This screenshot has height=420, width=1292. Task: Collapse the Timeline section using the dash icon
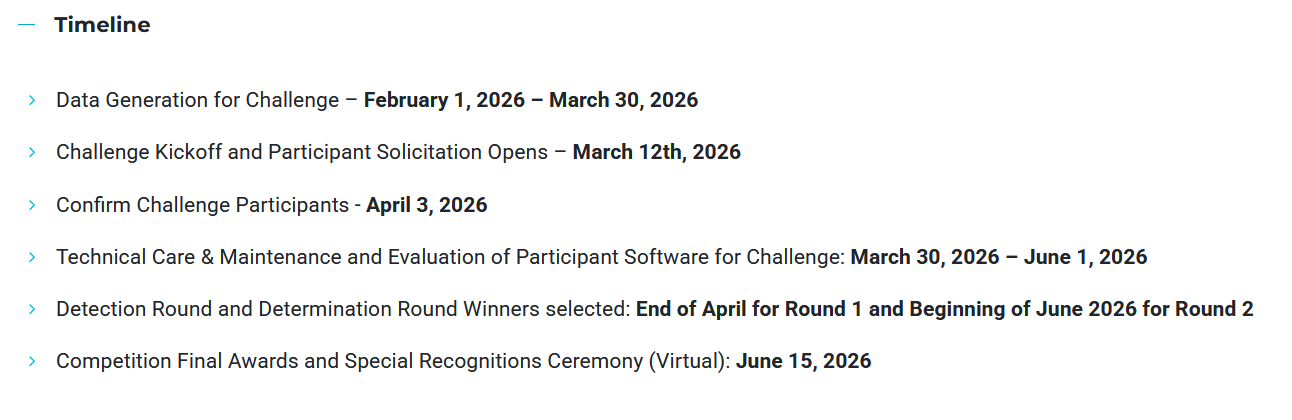[x=27, y=25]
